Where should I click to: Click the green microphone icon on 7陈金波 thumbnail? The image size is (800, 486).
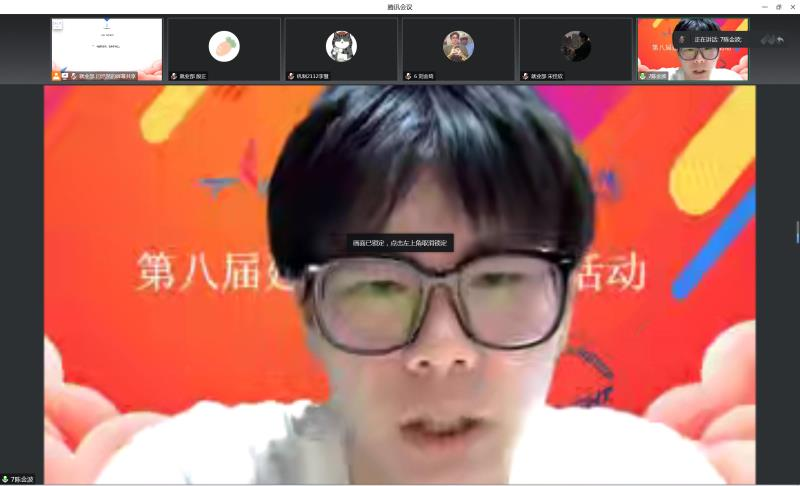(643, 76)
